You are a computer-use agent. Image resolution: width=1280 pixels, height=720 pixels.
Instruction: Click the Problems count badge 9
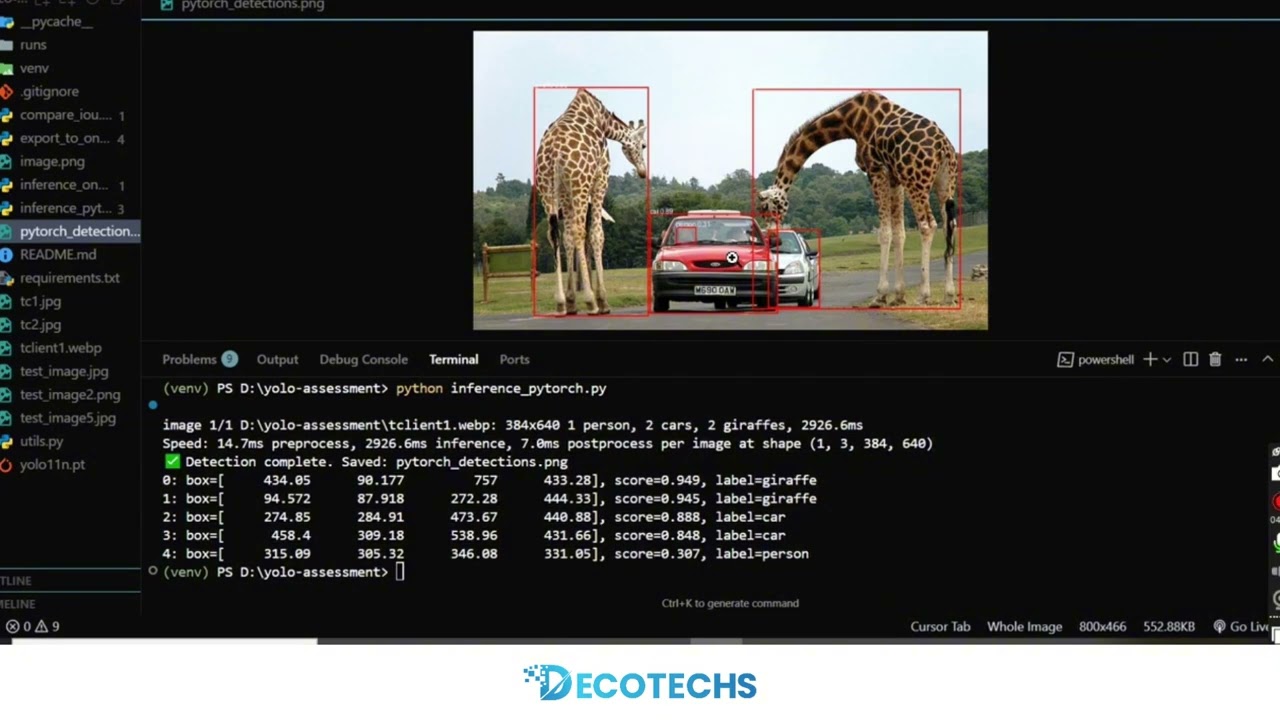coord(229,359)
